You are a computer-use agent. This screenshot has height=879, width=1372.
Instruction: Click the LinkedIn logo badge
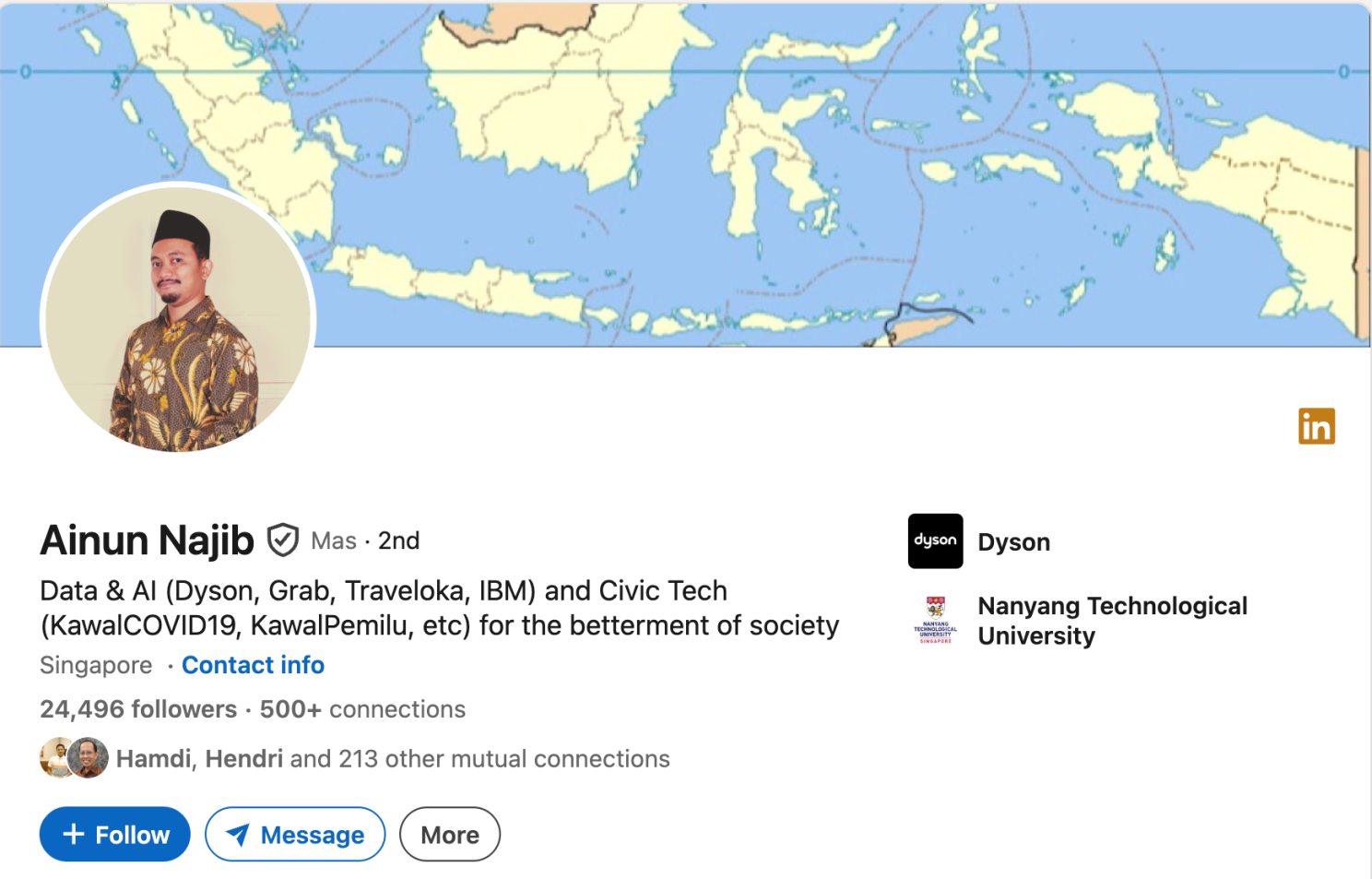1317,426
